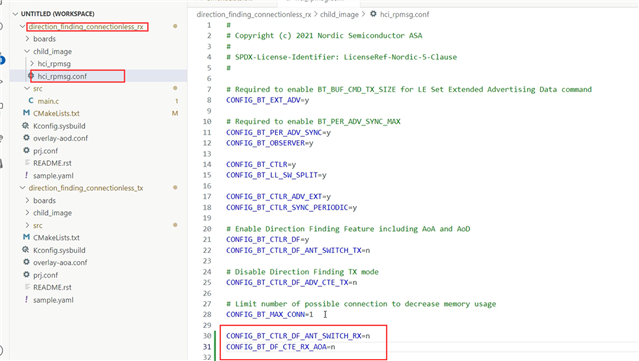Click the gear icon beside overlay-aoa.conf
Image resolution: width=639 pixels, height=361 pixels.
coord(26,262)
